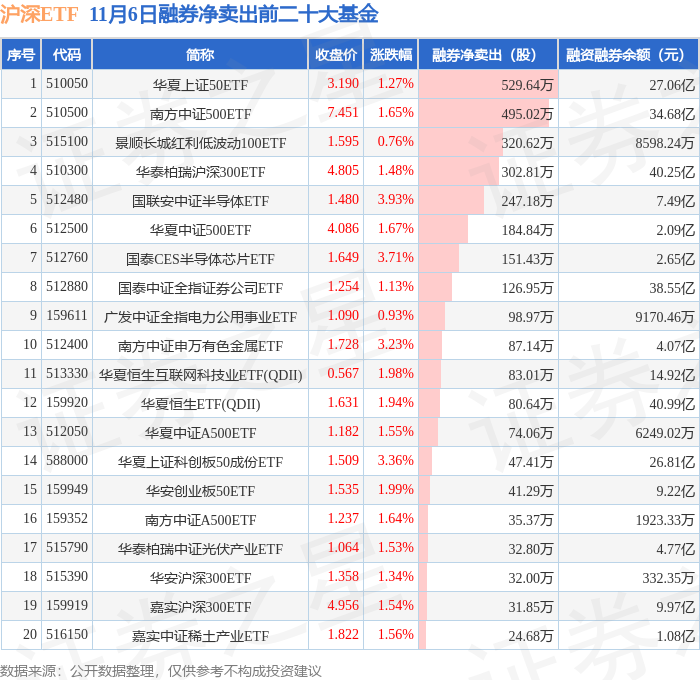Screen dimensions: 700x680
Task: Click margin balance 9170.46万
Action: (665, 317)
